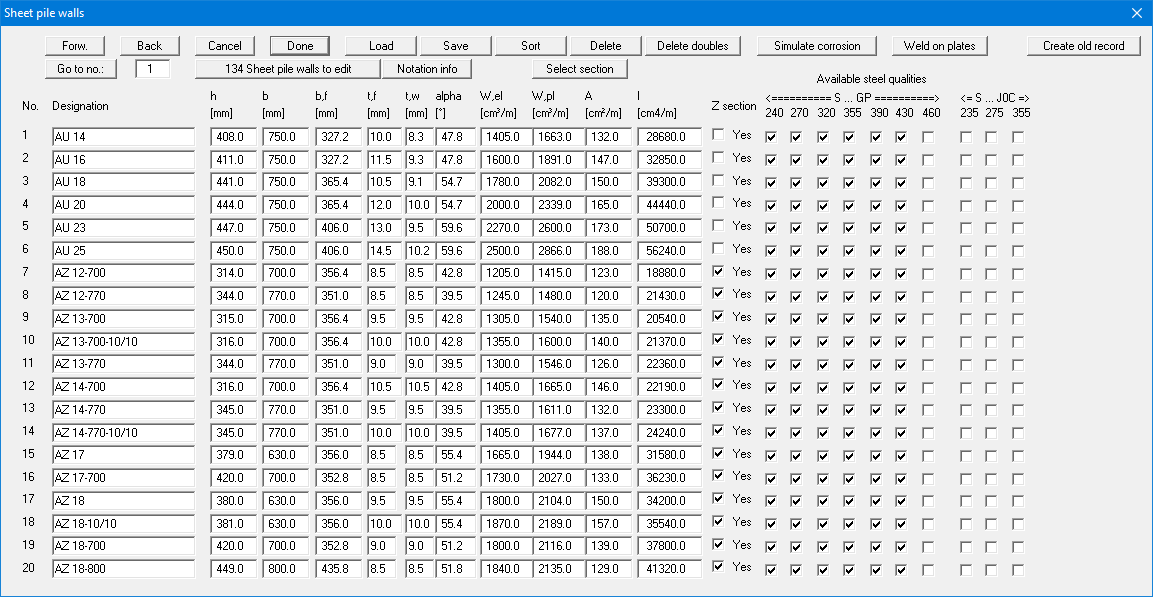Open Notation info
Viewport: 1153px width, 597px height.
pos(427,69)
